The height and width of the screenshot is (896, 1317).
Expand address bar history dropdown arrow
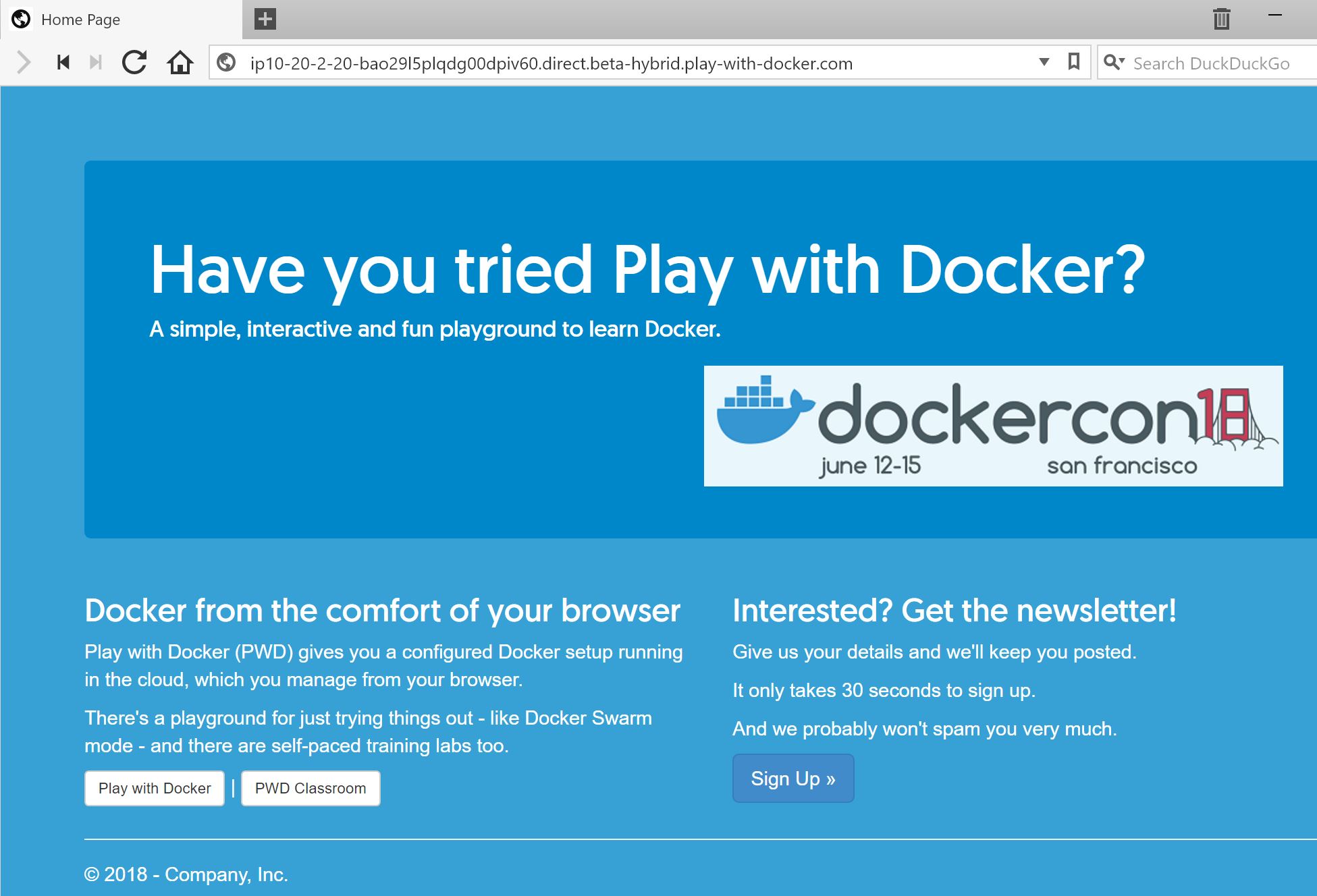pos(1044,62)
